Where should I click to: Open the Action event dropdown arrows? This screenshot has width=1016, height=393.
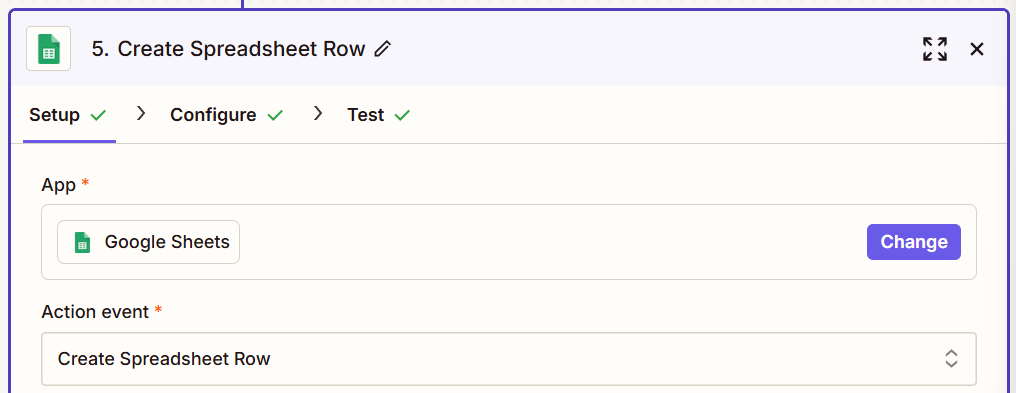pos(951,359)
